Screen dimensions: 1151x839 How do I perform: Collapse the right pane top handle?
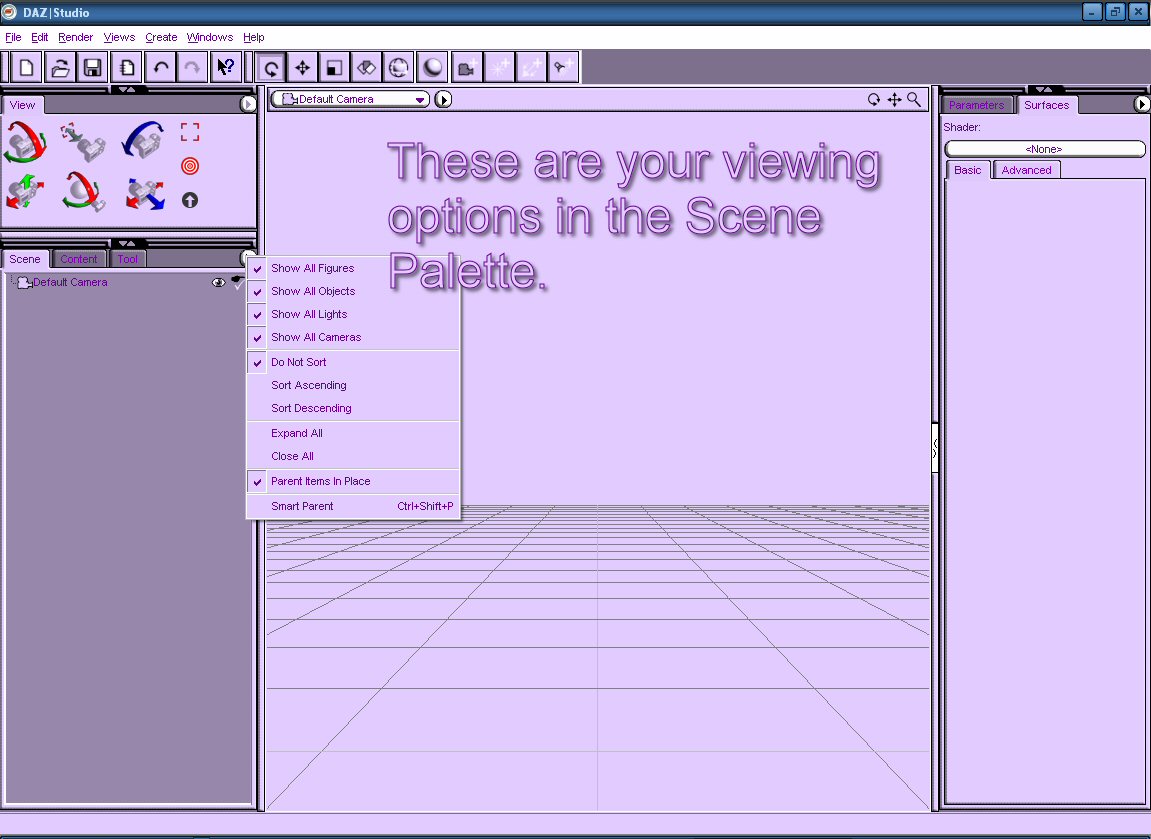1045,90
